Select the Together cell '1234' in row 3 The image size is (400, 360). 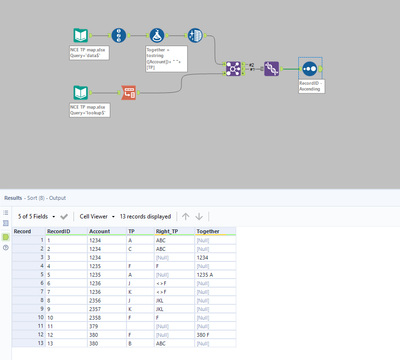click(215, 257)
